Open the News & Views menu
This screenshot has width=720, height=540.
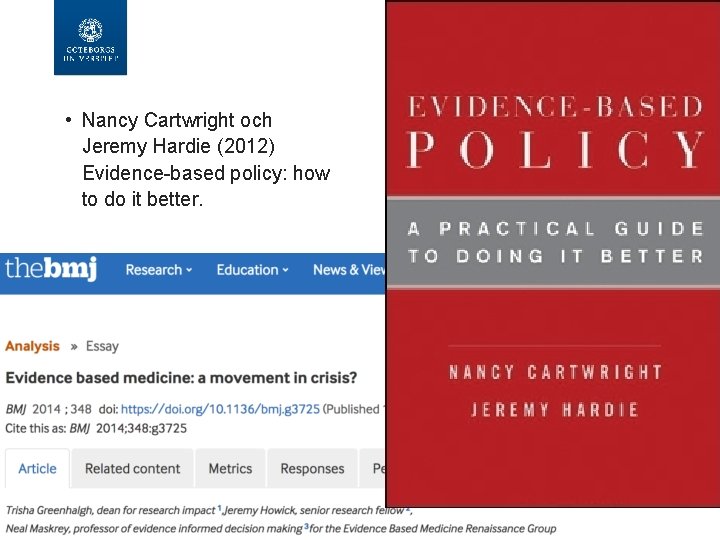click(x=349, y=270)
